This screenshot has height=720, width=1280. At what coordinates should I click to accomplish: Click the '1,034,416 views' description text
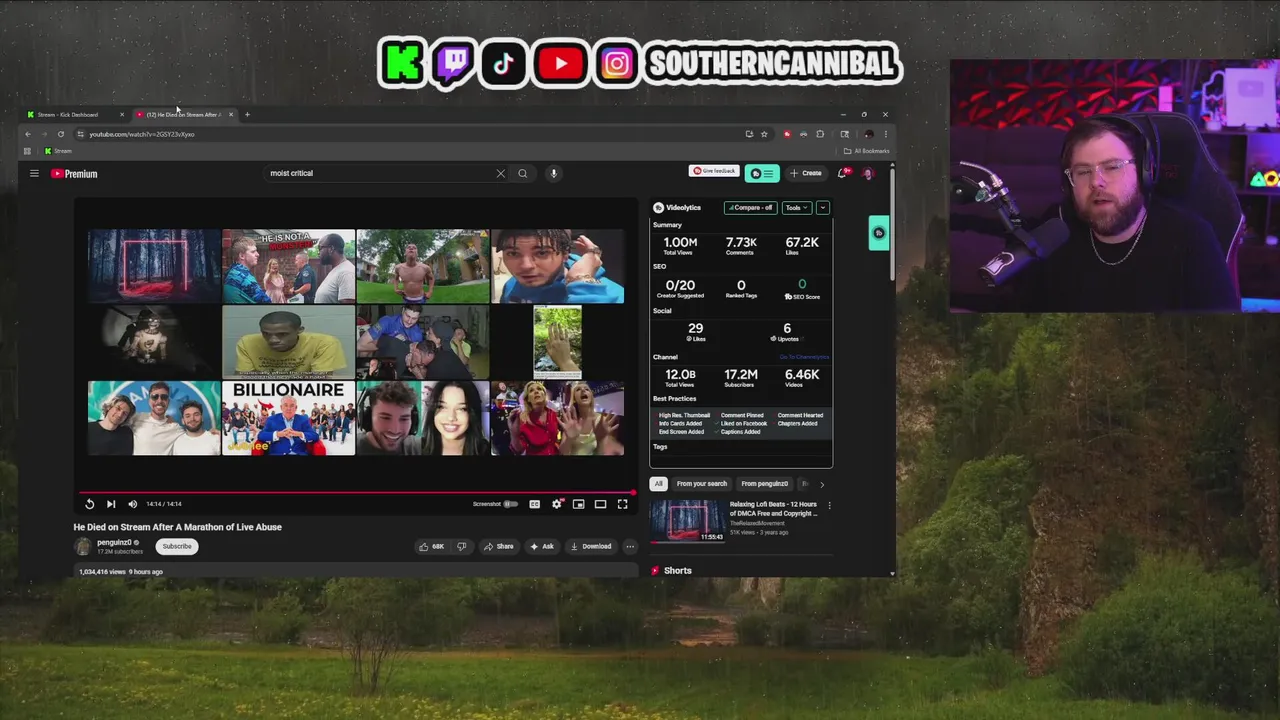coord(103,572)
